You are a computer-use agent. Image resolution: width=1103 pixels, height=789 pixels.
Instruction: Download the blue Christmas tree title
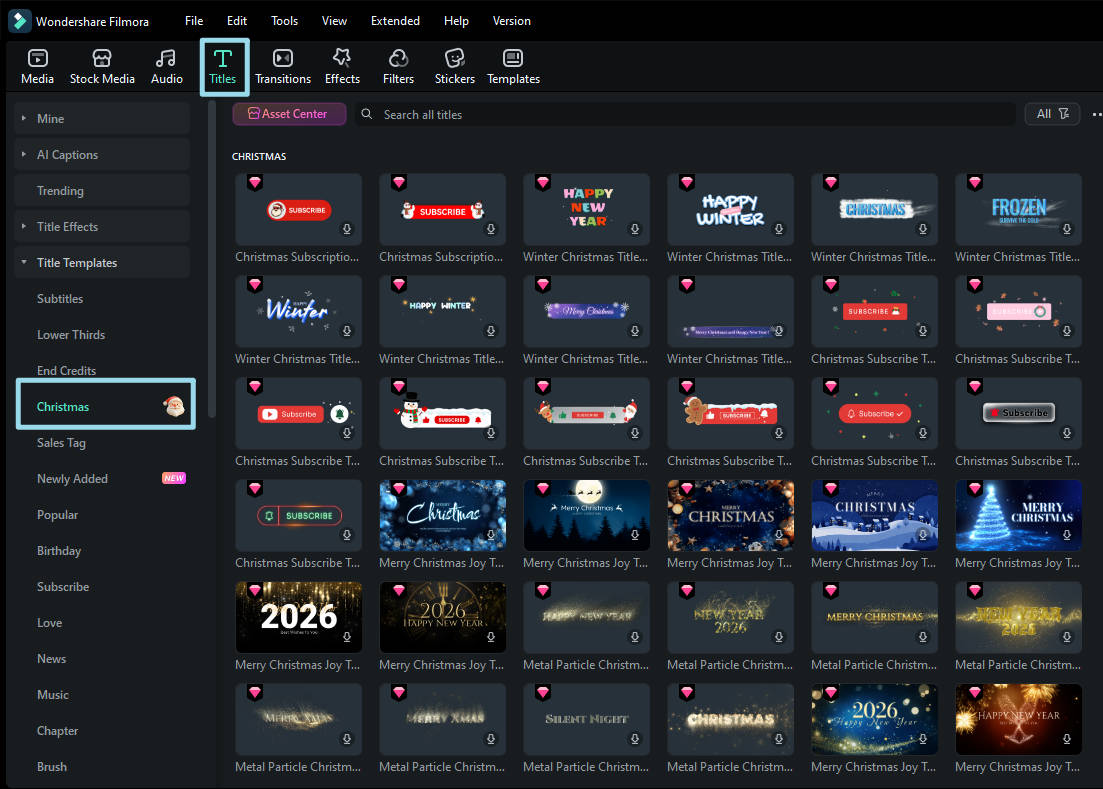1067,534
